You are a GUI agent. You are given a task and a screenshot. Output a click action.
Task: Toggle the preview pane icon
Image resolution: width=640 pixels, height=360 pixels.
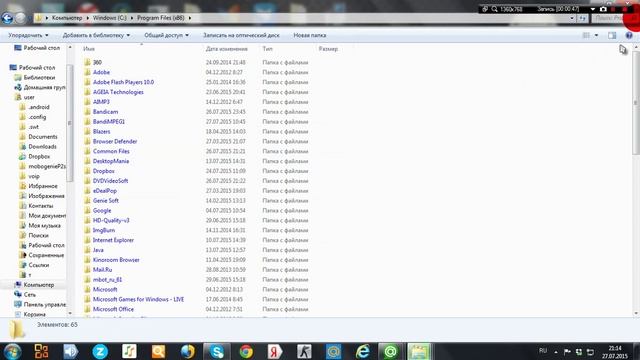pyautogui.click(x=612, y=36)
